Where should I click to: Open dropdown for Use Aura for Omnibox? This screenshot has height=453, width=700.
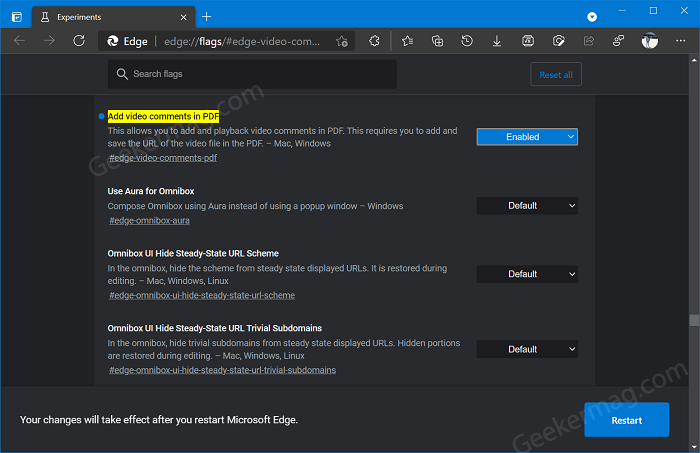coord(527,206)
